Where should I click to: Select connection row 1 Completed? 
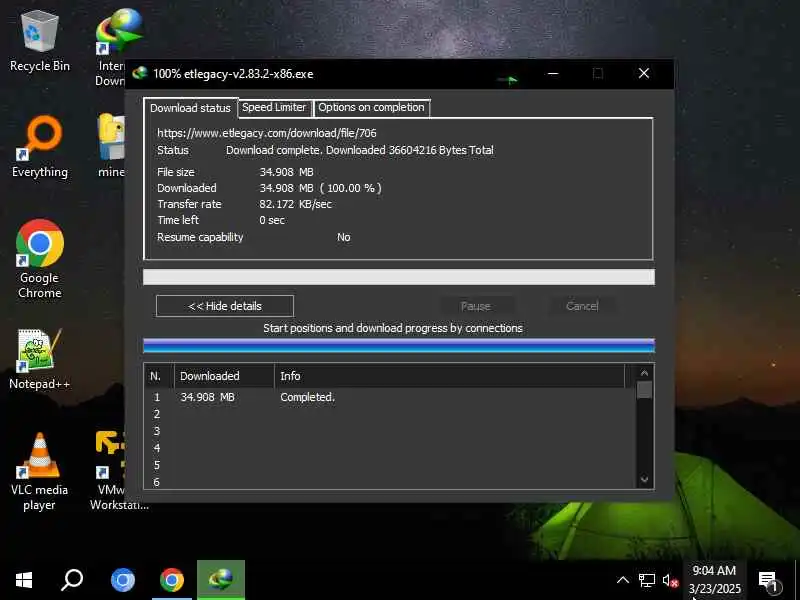390,397
